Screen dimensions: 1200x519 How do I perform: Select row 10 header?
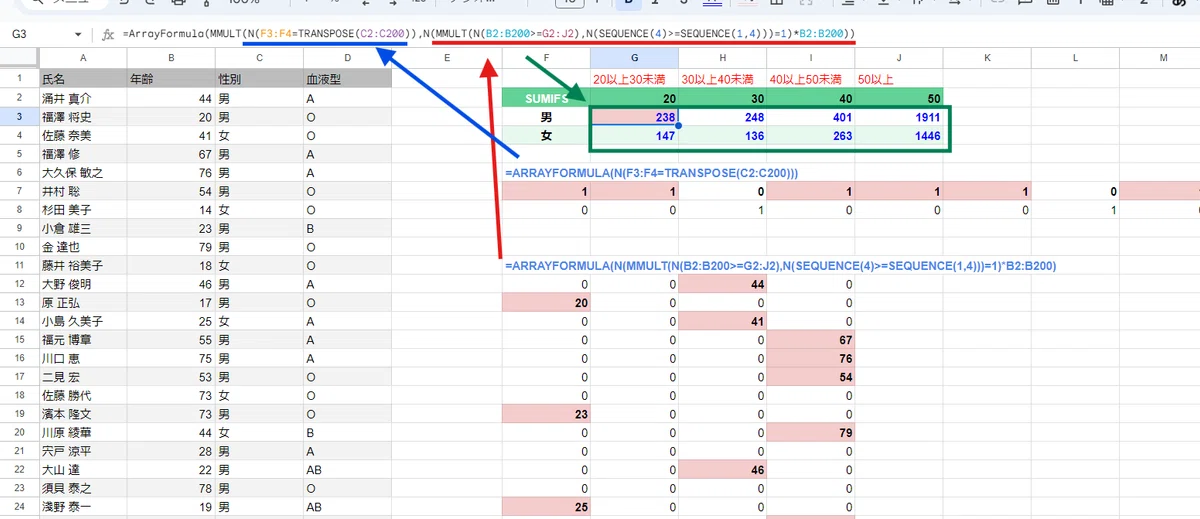pyautogui.click(x=19, y=247)
